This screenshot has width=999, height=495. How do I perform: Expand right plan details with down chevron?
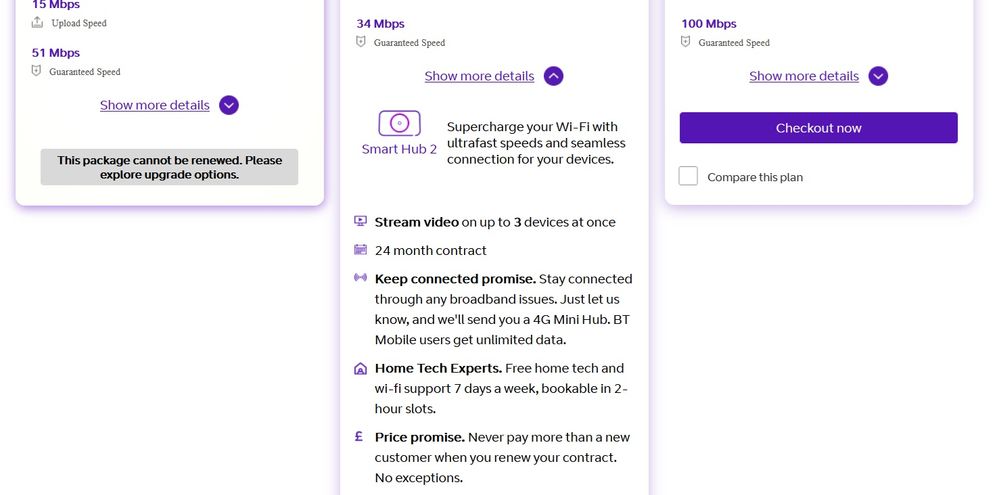click(x=878, y=76)
